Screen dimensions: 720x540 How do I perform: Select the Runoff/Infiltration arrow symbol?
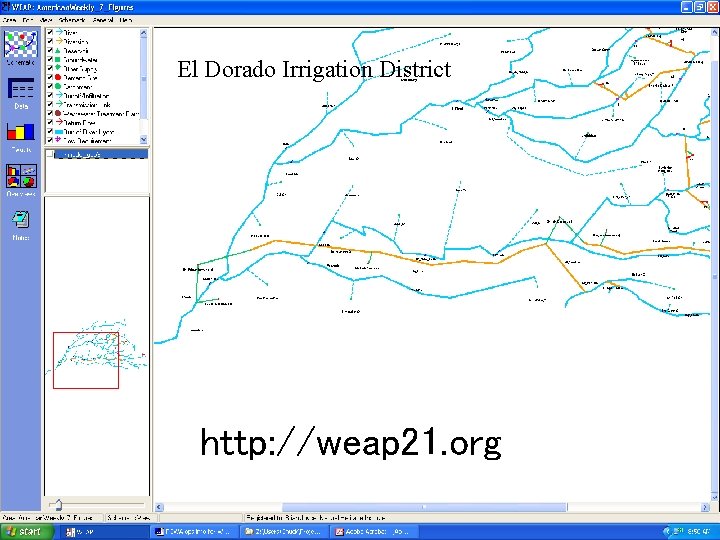(59, 95)
